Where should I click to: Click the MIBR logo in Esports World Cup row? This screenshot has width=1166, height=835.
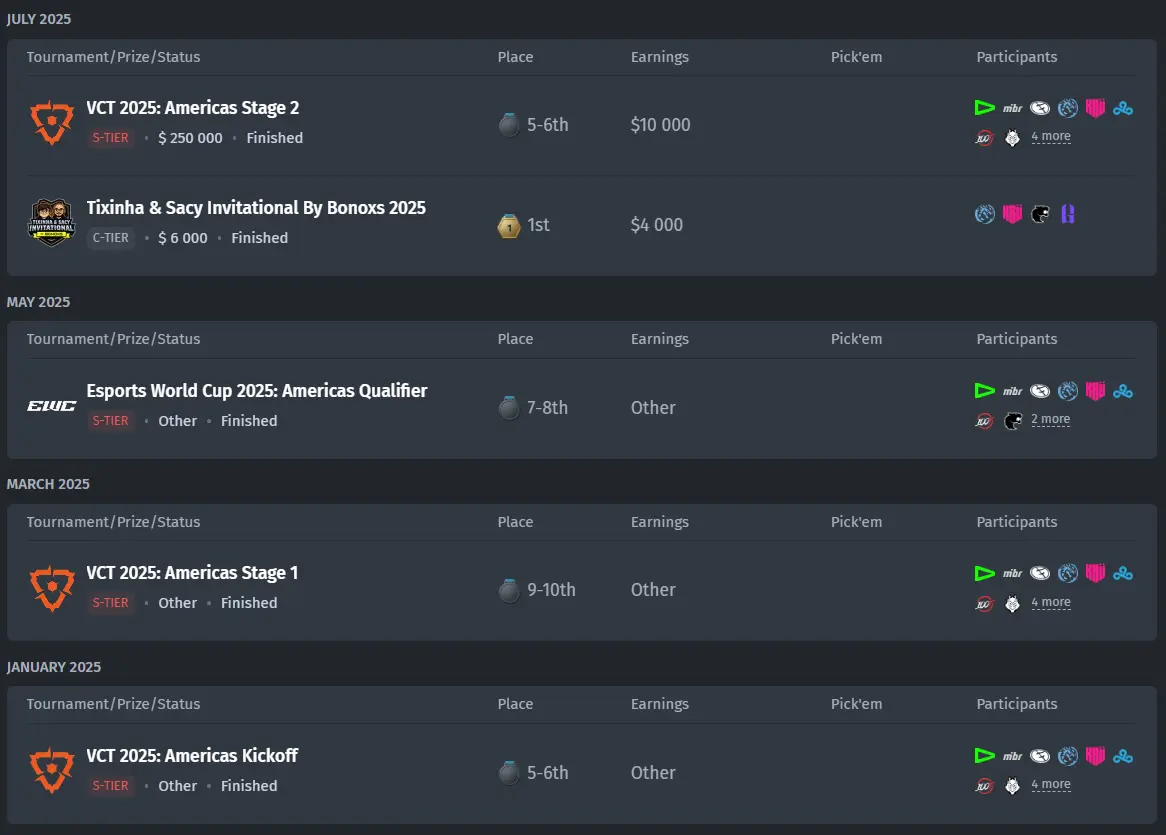point(1012,391)
